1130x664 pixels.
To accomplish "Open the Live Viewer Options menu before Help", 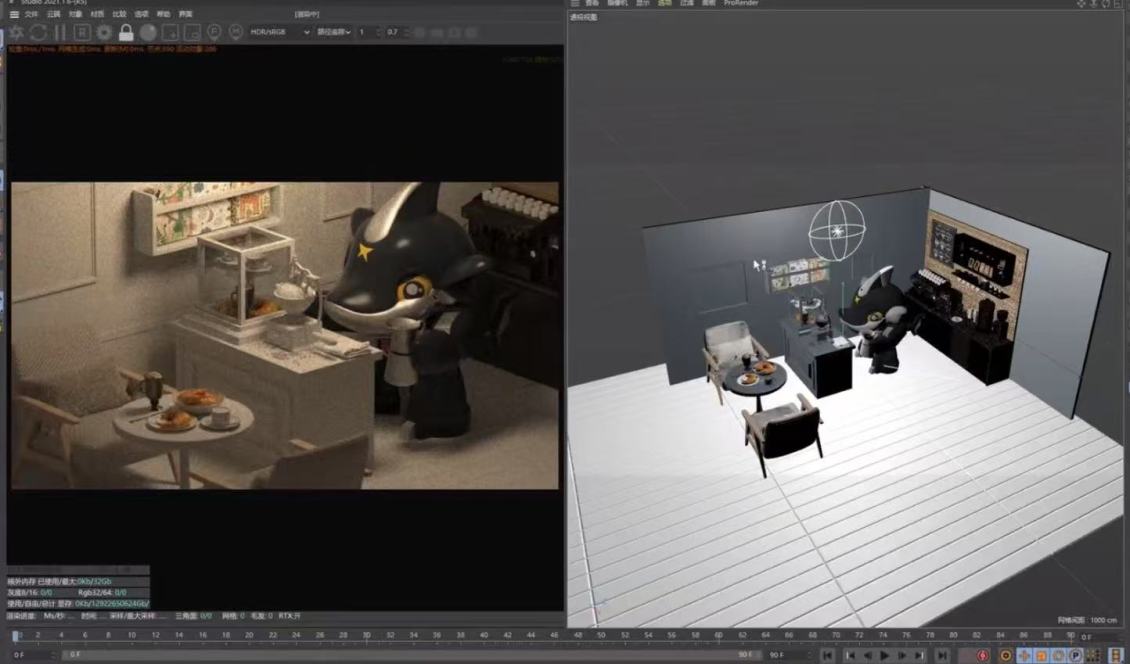I will click(142, 14).
